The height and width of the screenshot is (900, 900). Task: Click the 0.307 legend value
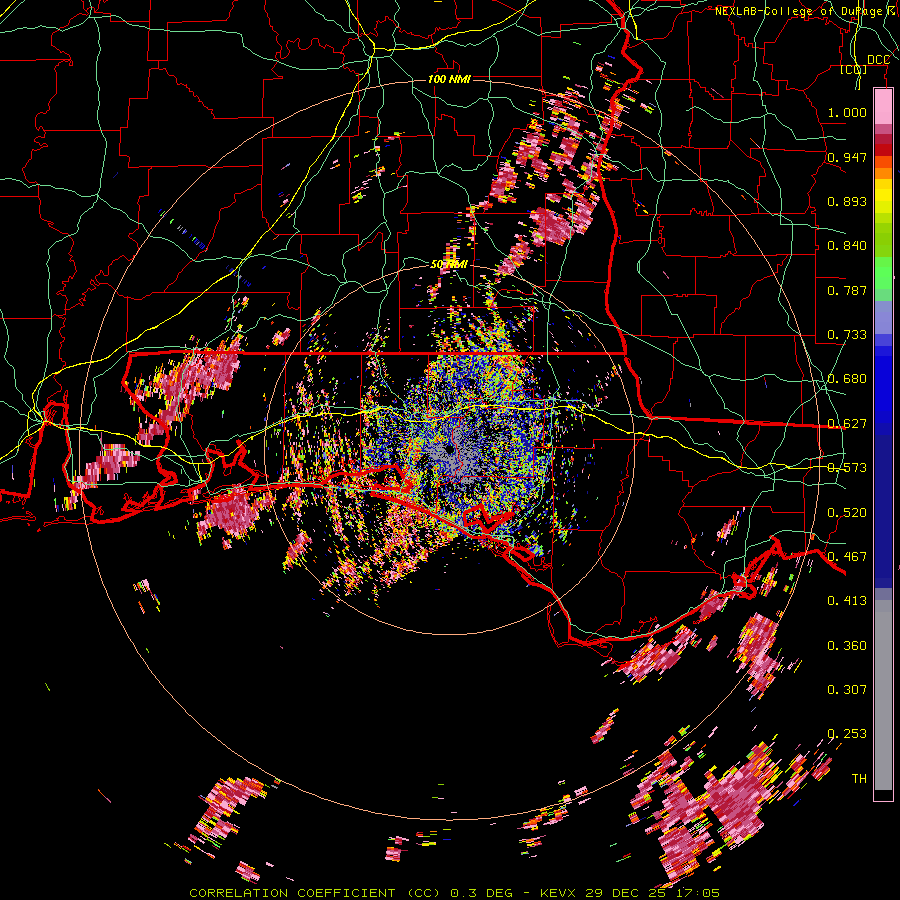coord(847,690)
